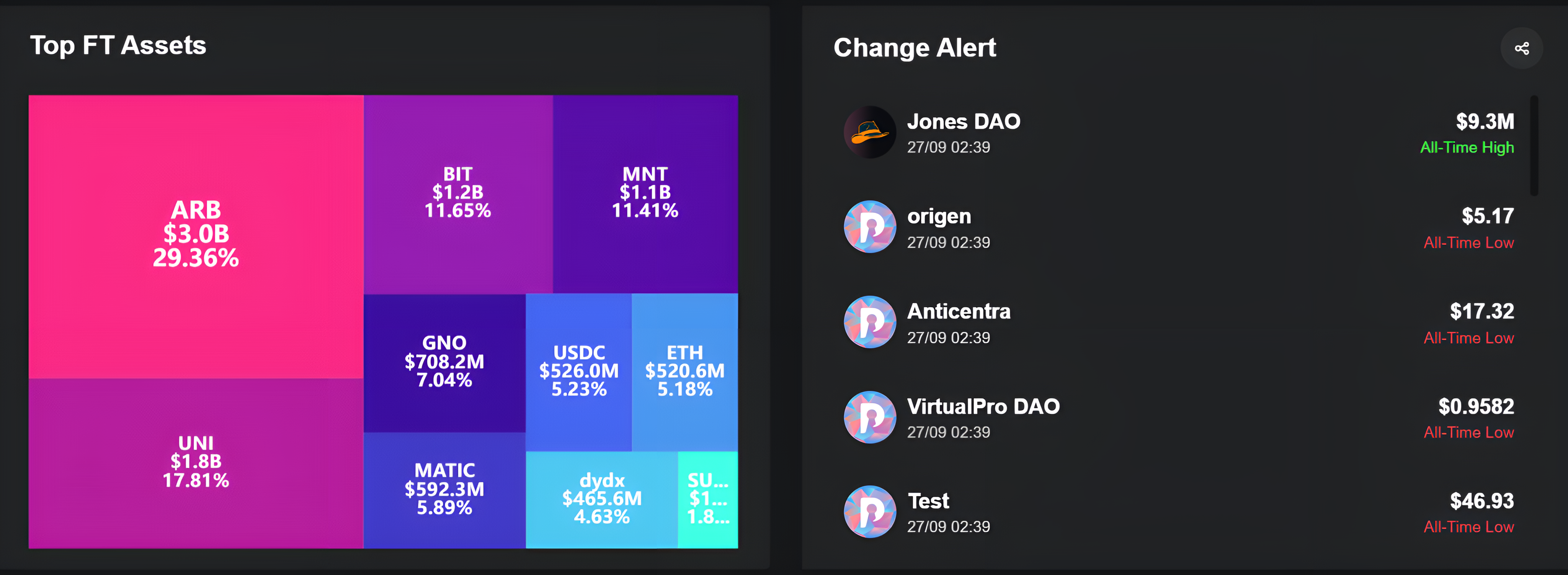Pick the ETH treemap tile
Viewport: 1568px width, 575px height.
(x=685, y=371)
